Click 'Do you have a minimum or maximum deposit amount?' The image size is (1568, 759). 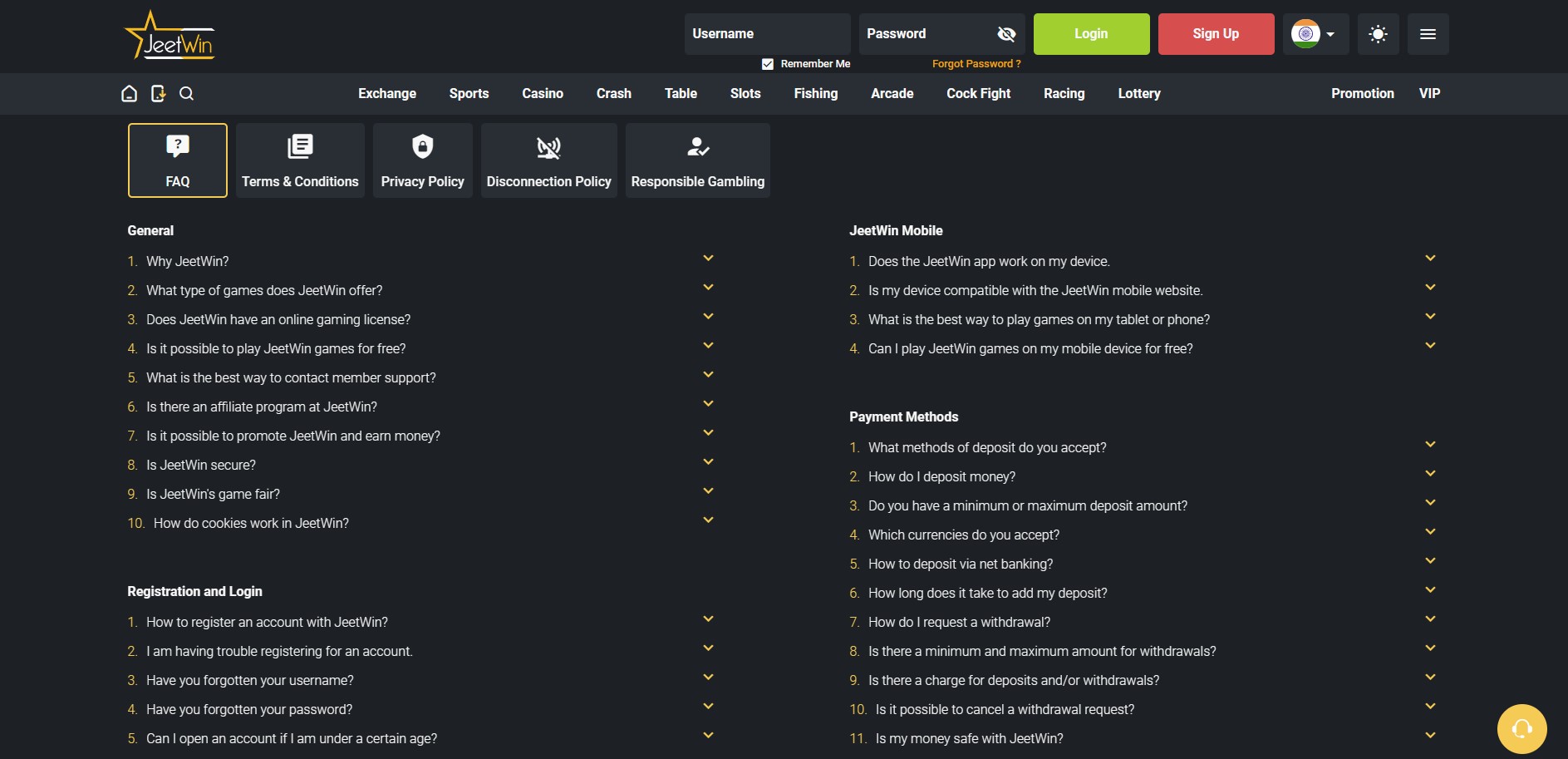coord(1028,506)
